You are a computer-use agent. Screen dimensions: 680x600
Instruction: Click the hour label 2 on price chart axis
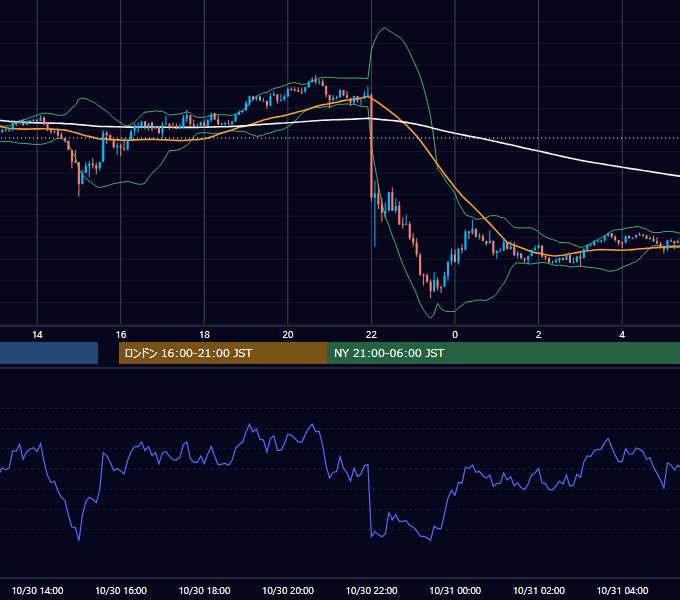(x=539, y=335)
